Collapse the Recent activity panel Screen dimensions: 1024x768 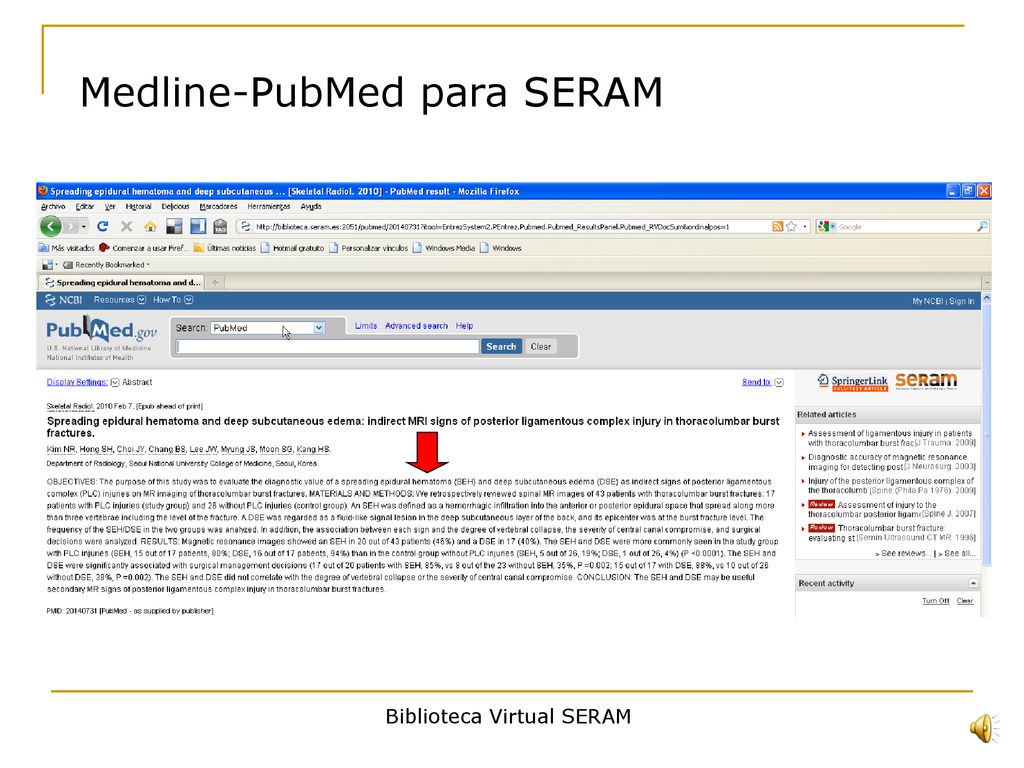click(x=973, y=583)
